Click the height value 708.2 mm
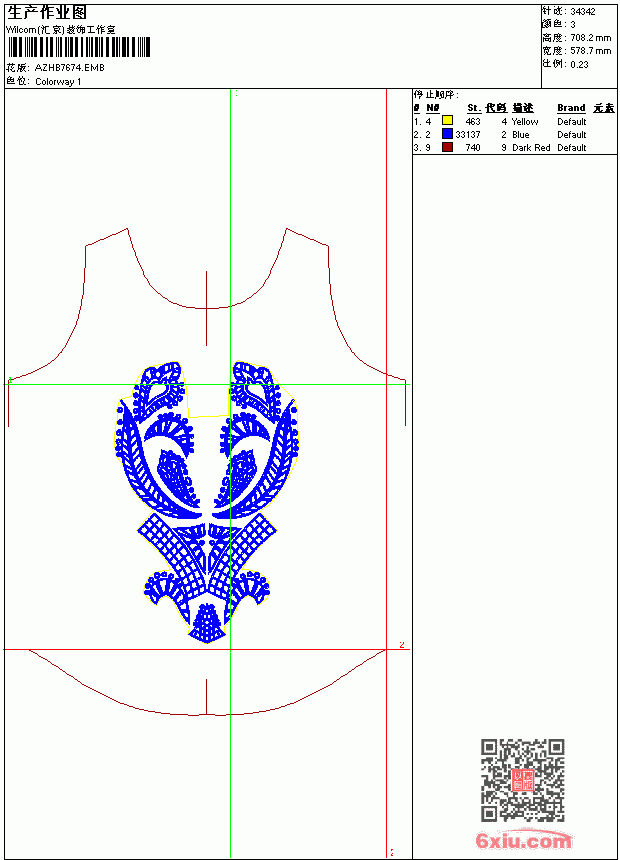Viewport: 620px width, 860px height. click(x=590, y=38)
